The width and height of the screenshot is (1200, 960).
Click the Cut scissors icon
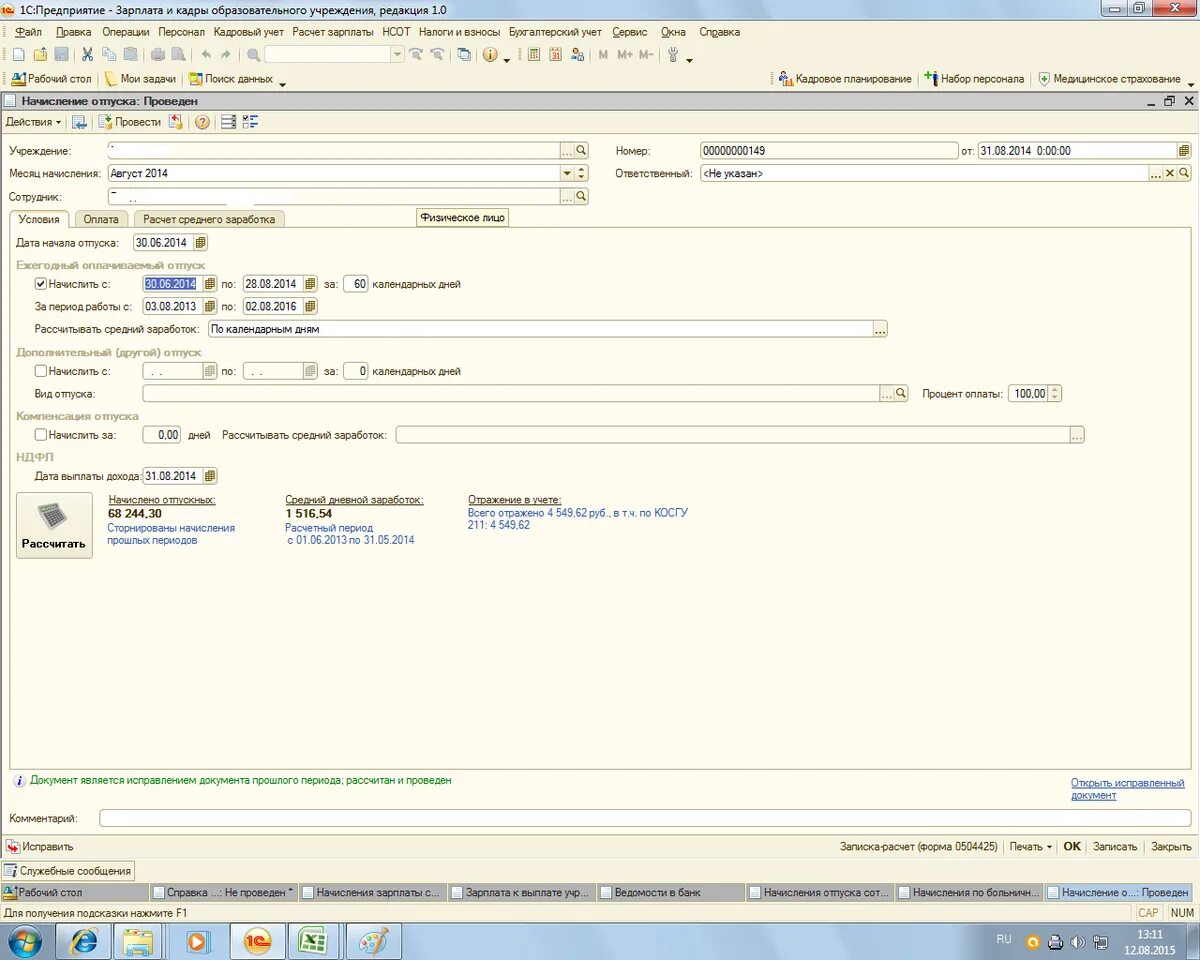(x=88, y=55)
